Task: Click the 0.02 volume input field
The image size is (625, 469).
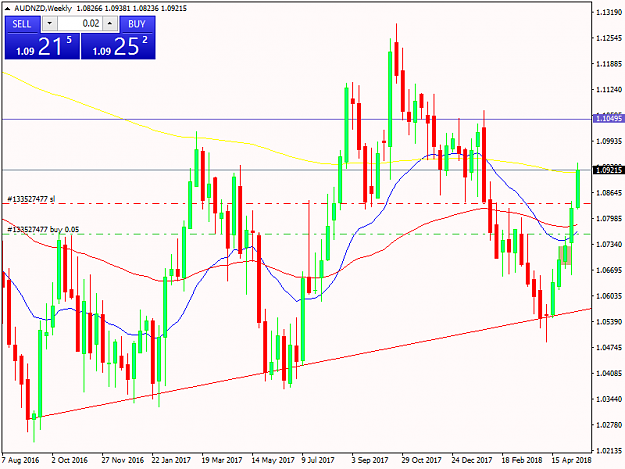Action: [x=80, y=24]
